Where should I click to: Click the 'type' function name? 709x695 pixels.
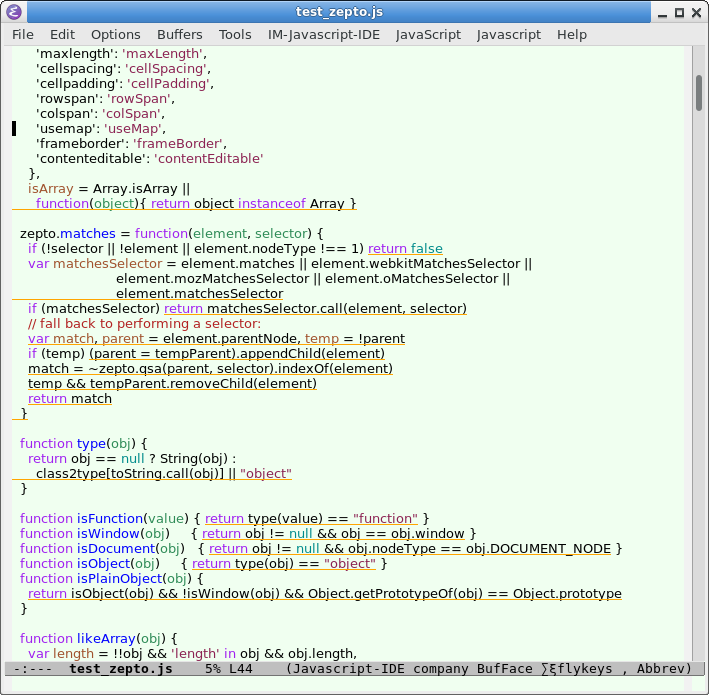click(x=91, y=444)
